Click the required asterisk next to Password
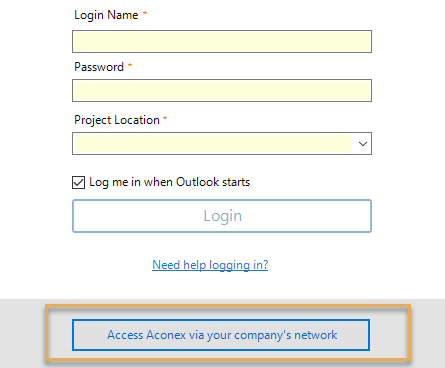This screenshot has height=368, width=445. pyautogui.click(x=130, y=65)
